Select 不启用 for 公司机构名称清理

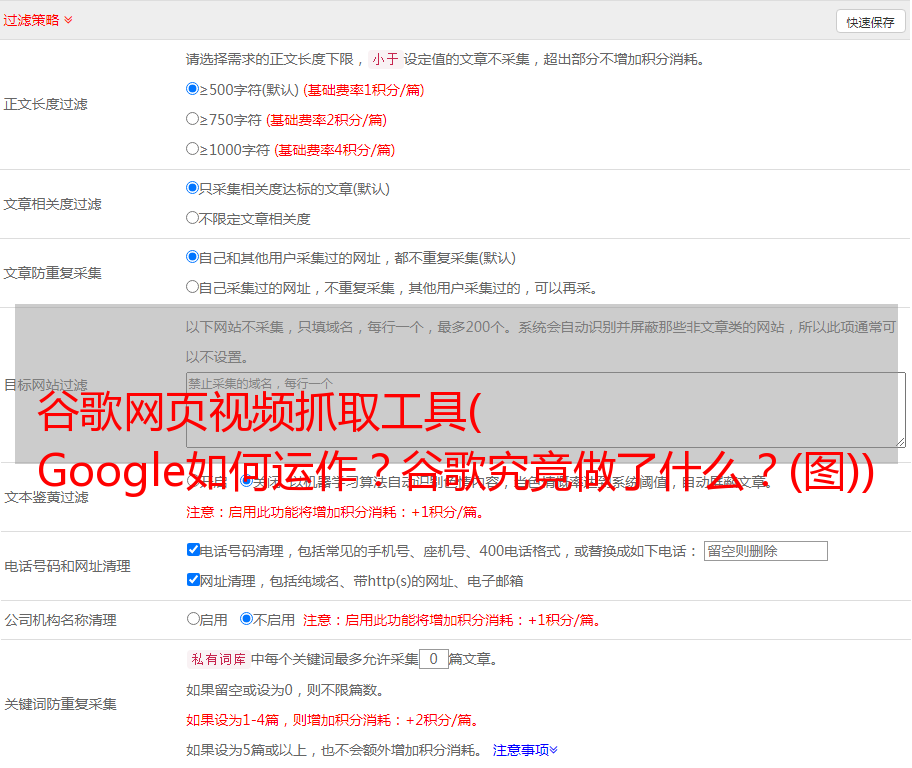point(247,619)
